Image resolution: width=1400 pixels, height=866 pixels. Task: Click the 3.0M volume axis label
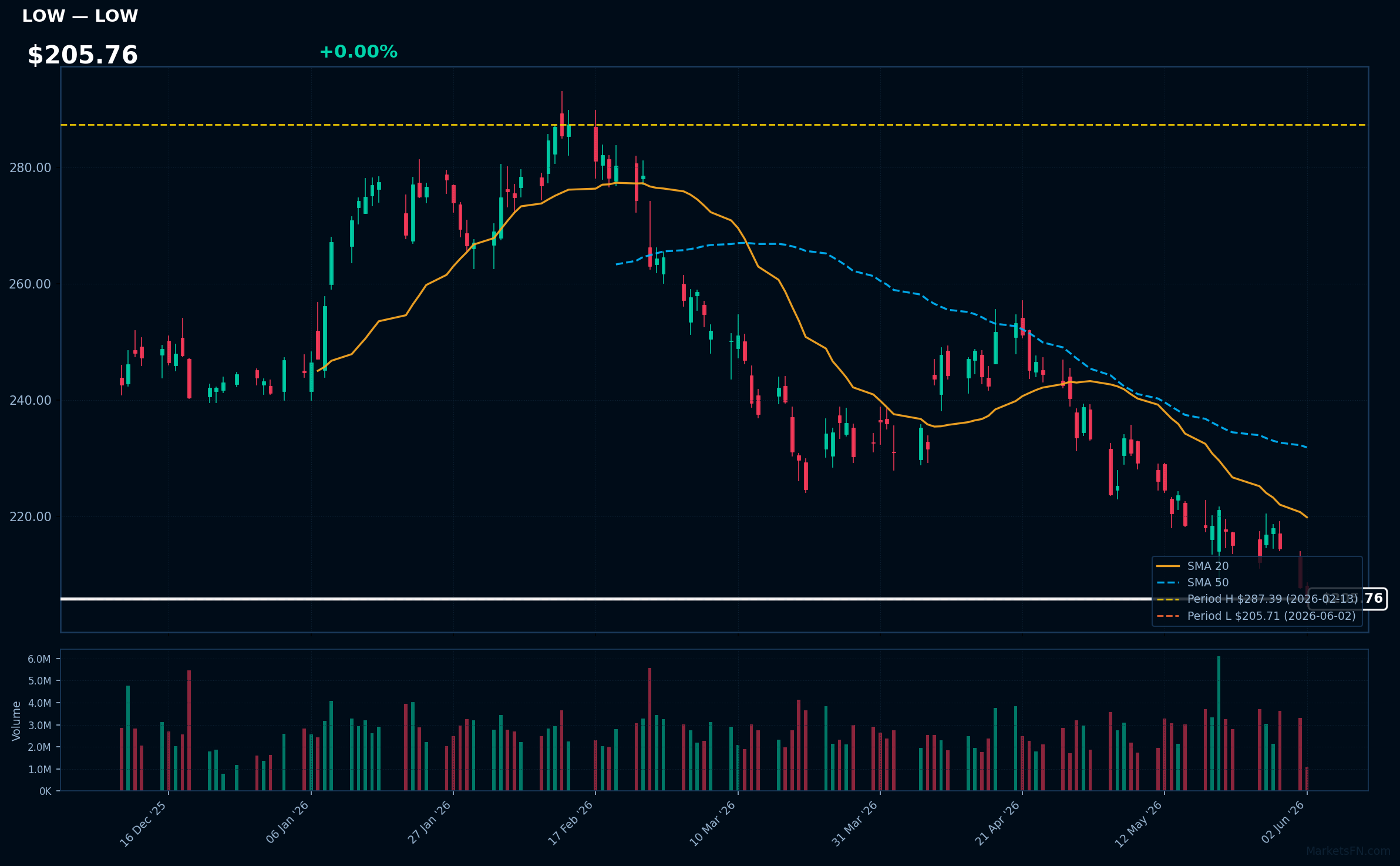click(39, 726)
